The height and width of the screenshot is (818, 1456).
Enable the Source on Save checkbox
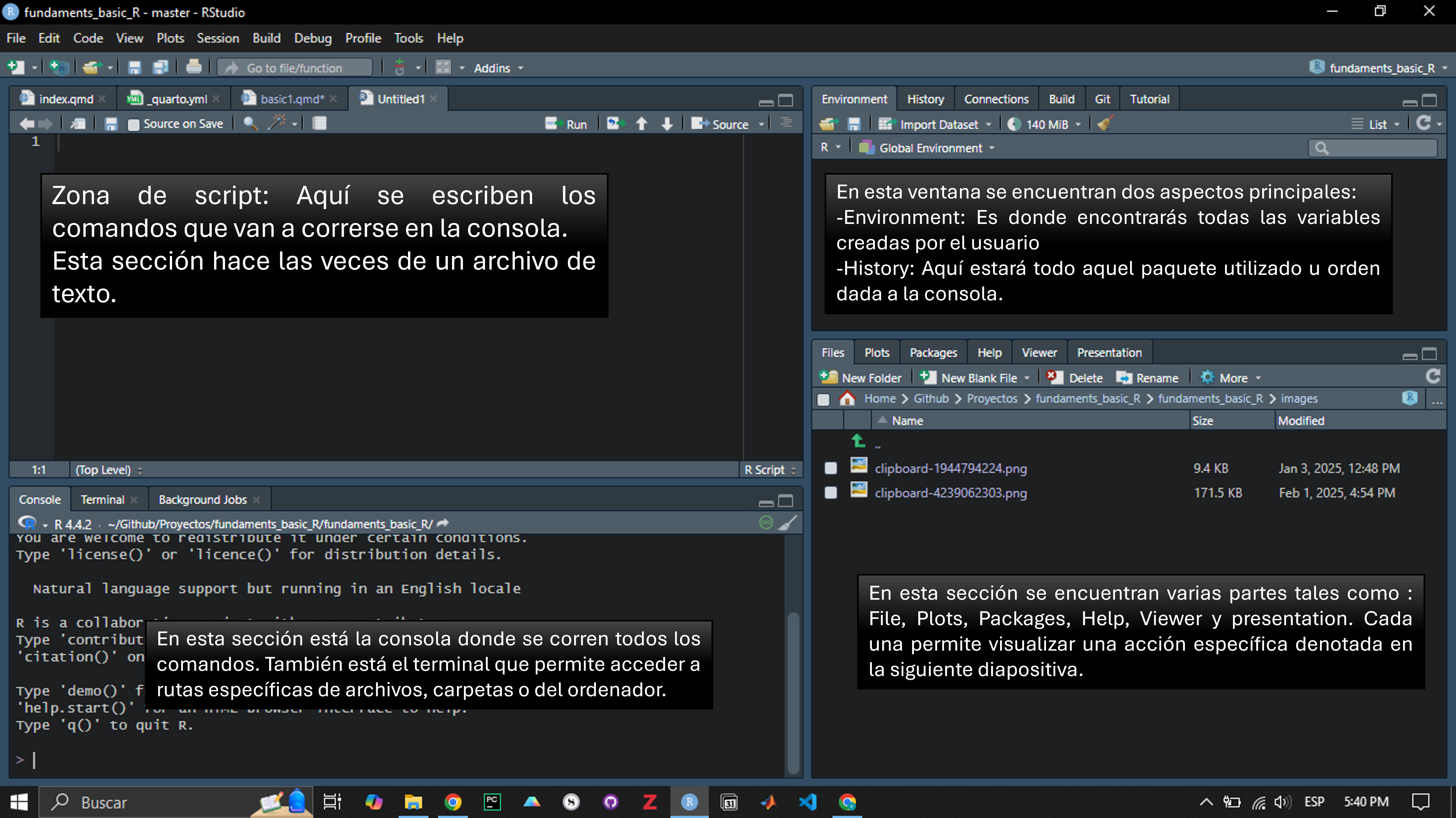[133, 124]
